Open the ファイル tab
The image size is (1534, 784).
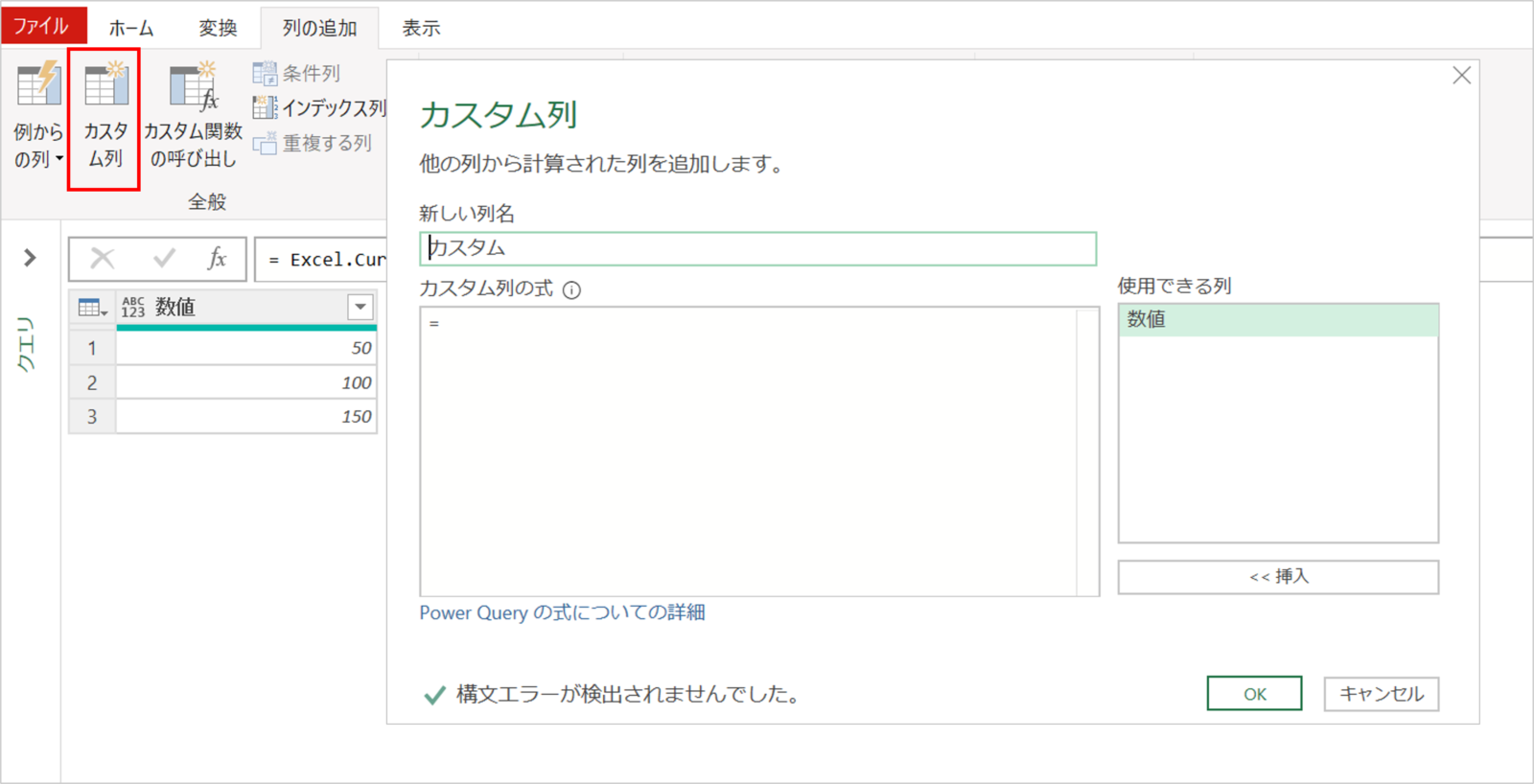(x=42, y=26)
